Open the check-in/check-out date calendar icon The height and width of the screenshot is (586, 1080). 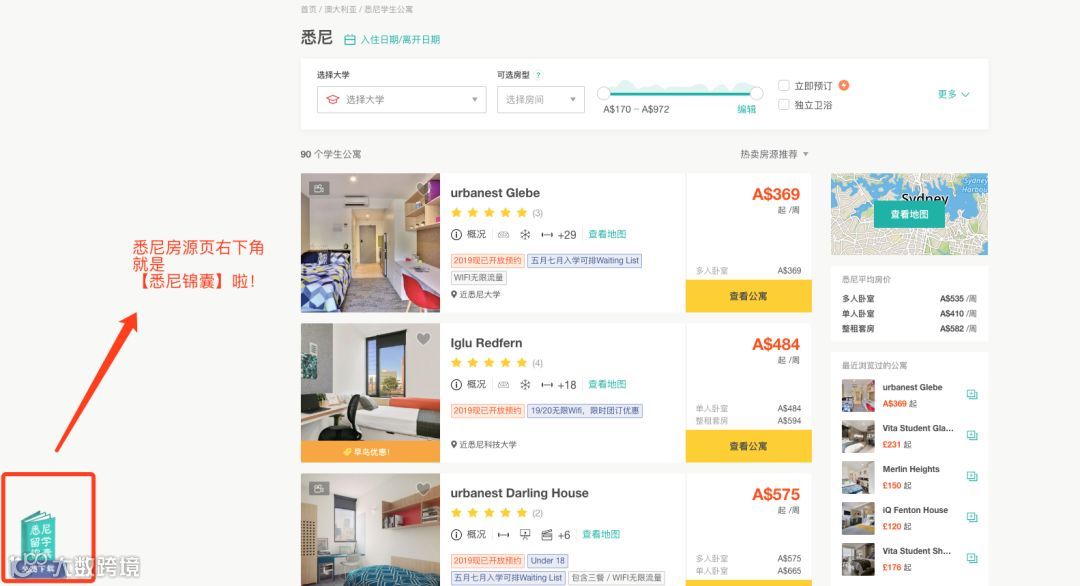coord(350,40)
